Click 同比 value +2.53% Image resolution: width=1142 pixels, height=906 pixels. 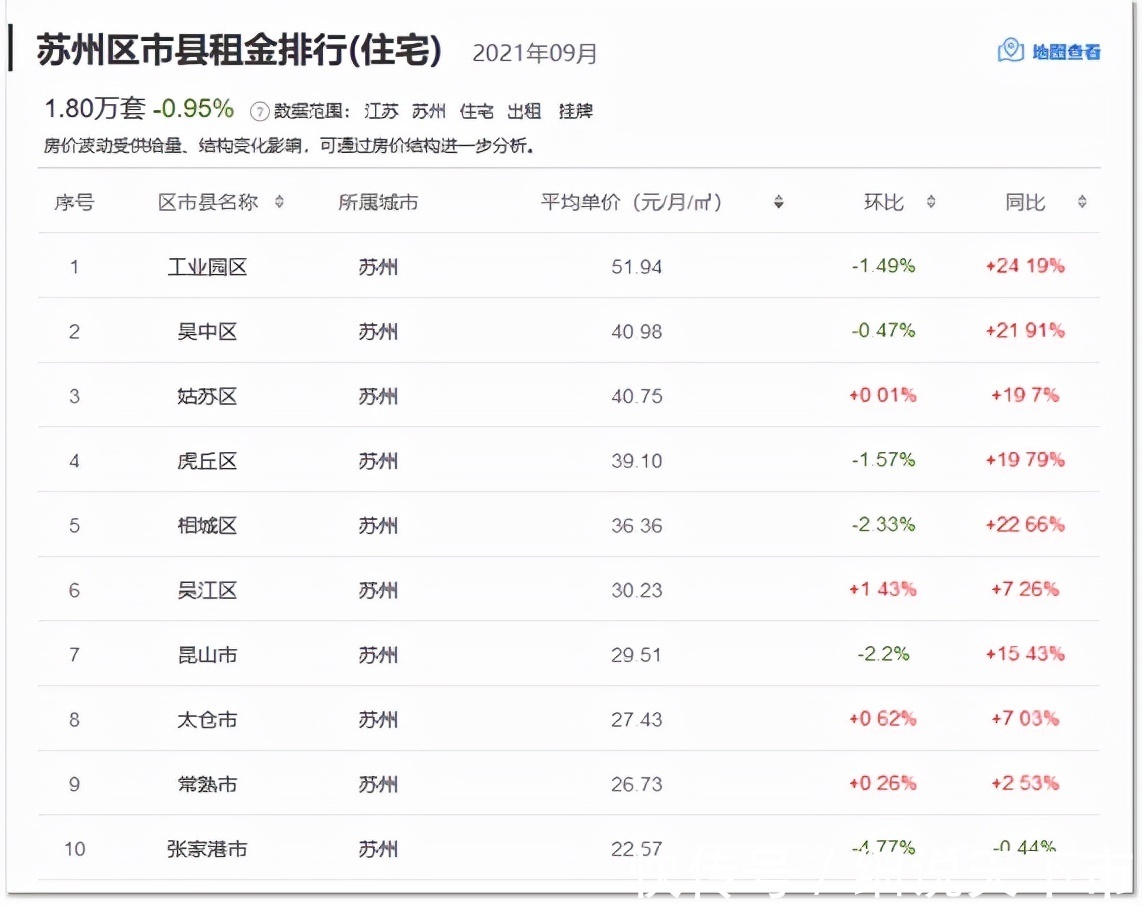pos(1025,783)
